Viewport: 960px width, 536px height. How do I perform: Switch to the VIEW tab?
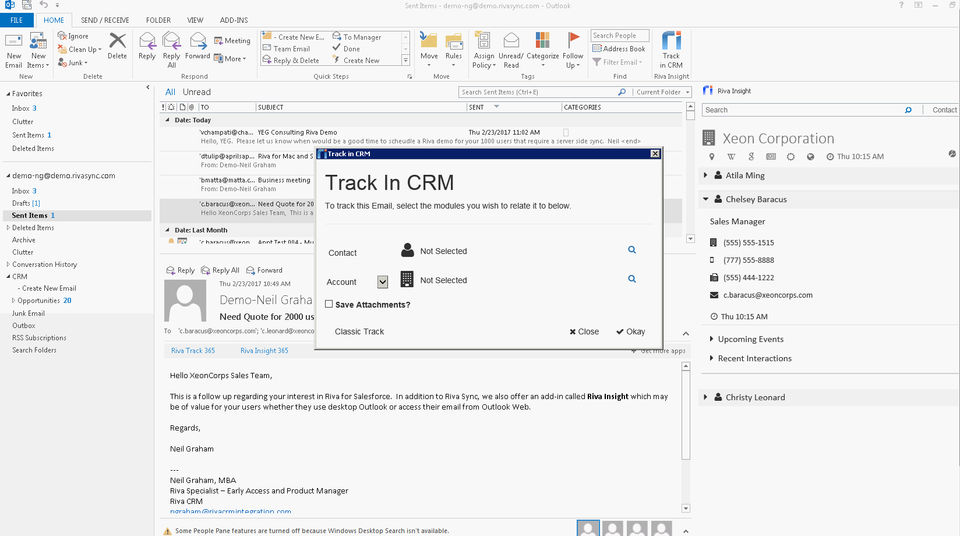click(x=195, y=20)
